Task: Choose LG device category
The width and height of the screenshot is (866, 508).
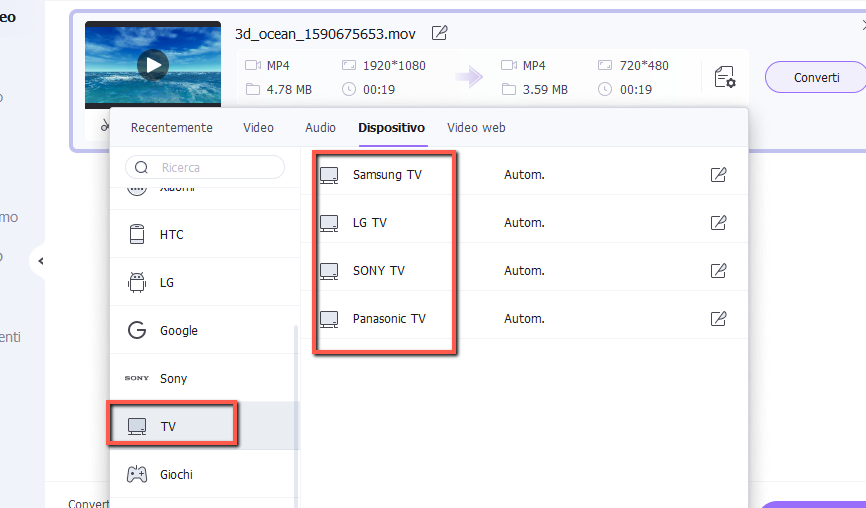Action: [x=166, y=283]
